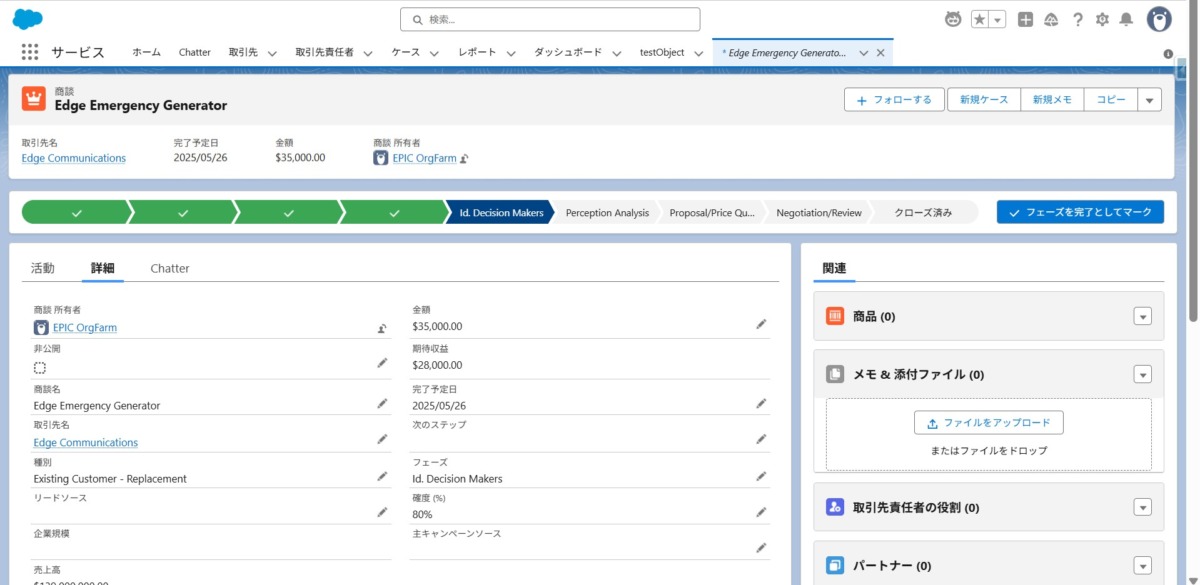This screenshot has height=585, width=1200.
Task: Switch to the 詳細 tab
Action: [103, 268]
